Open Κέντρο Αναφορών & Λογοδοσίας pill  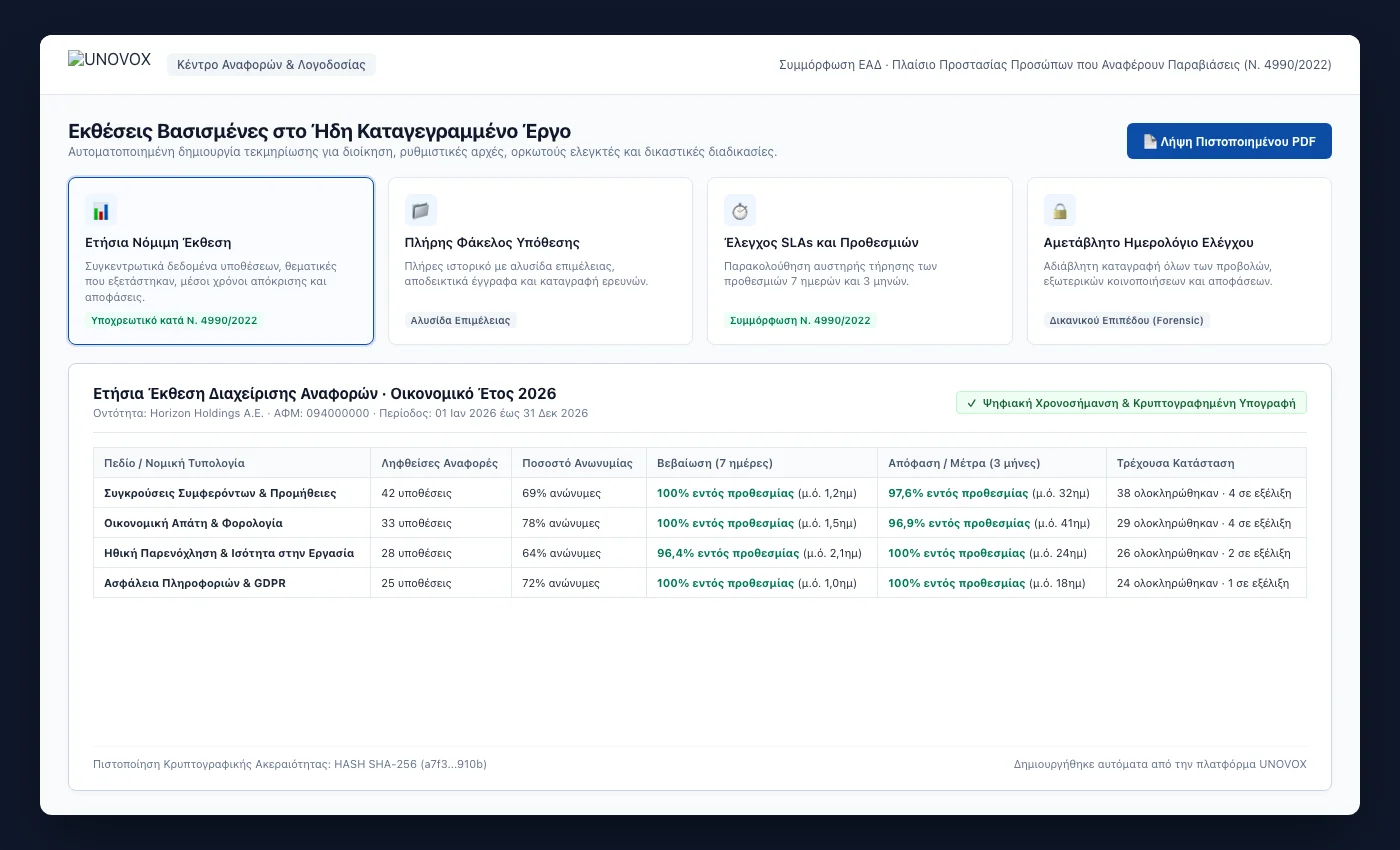271,65
